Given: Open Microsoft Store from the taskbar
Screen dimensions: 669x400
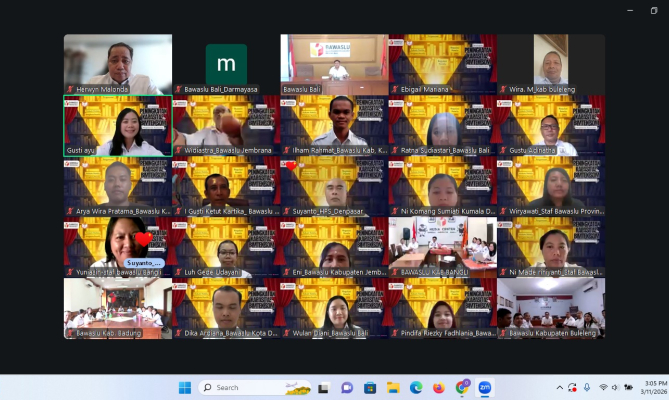Looking at the screenshot, I should click(x=370, y=387).
